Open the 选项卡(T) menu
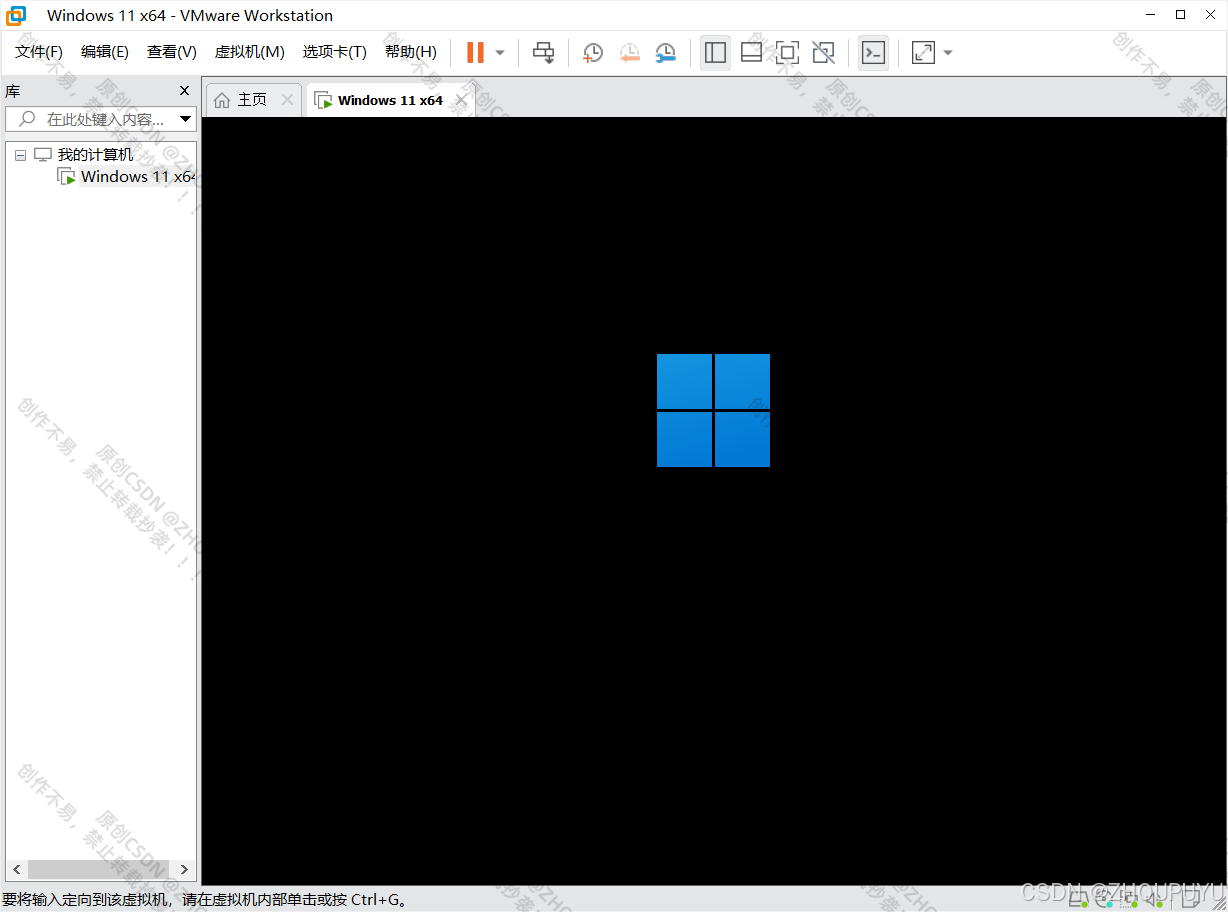 [335, 52]
